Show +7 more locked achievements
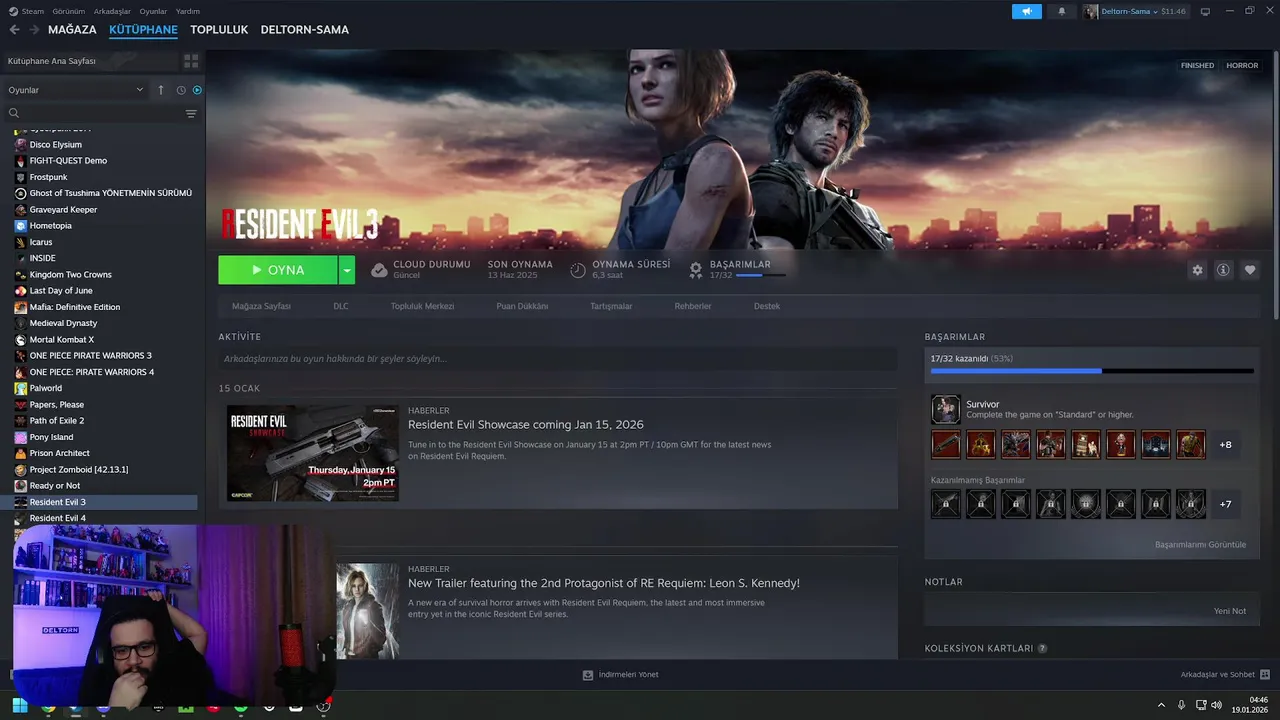 (1226, 504)
